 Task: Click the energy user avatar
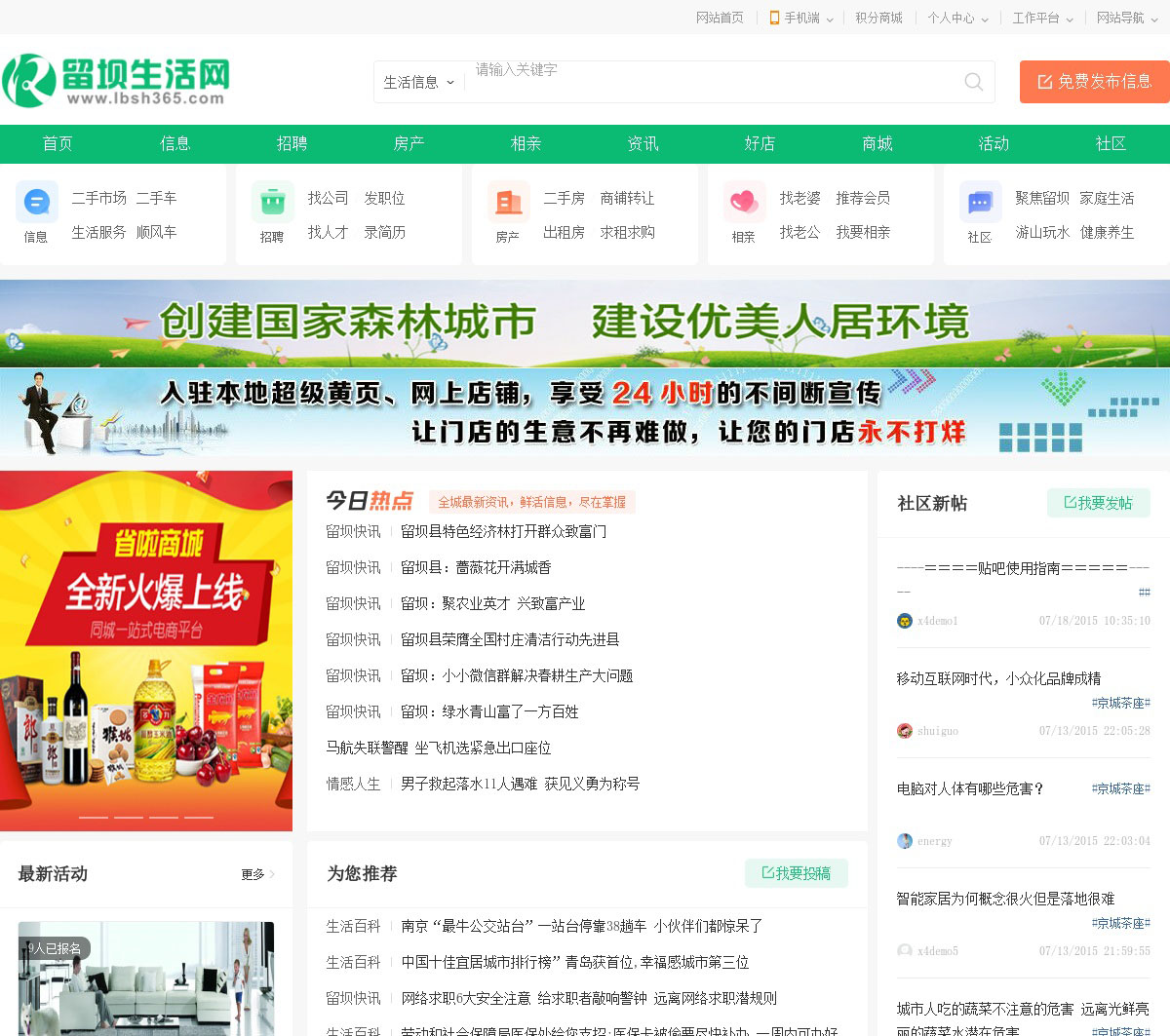905,841
